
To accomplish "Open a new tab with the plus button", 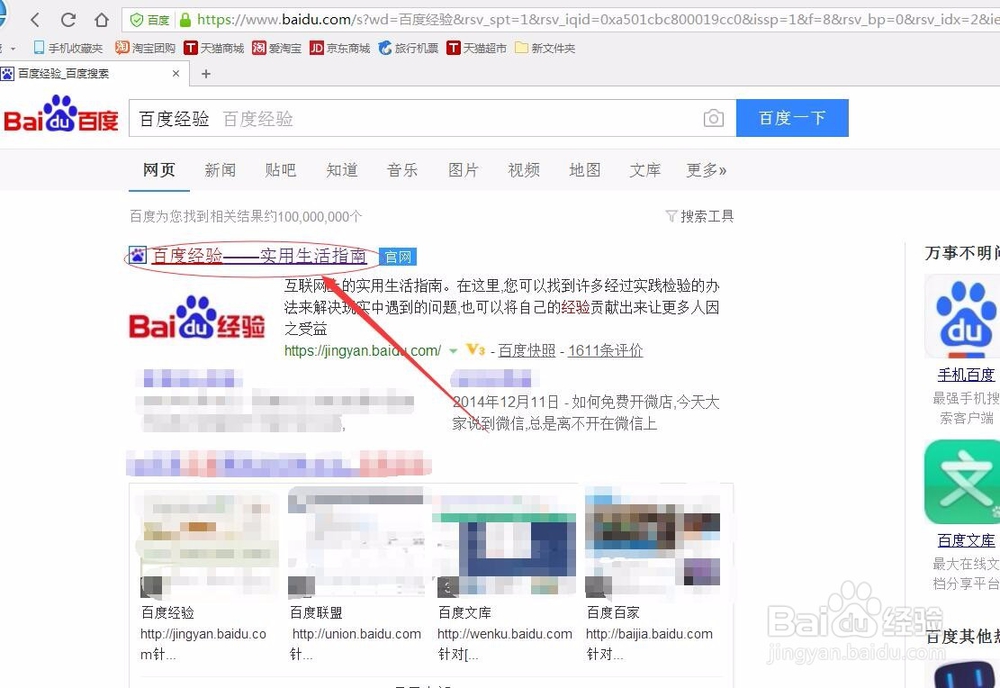I will (x=206, y=74).
